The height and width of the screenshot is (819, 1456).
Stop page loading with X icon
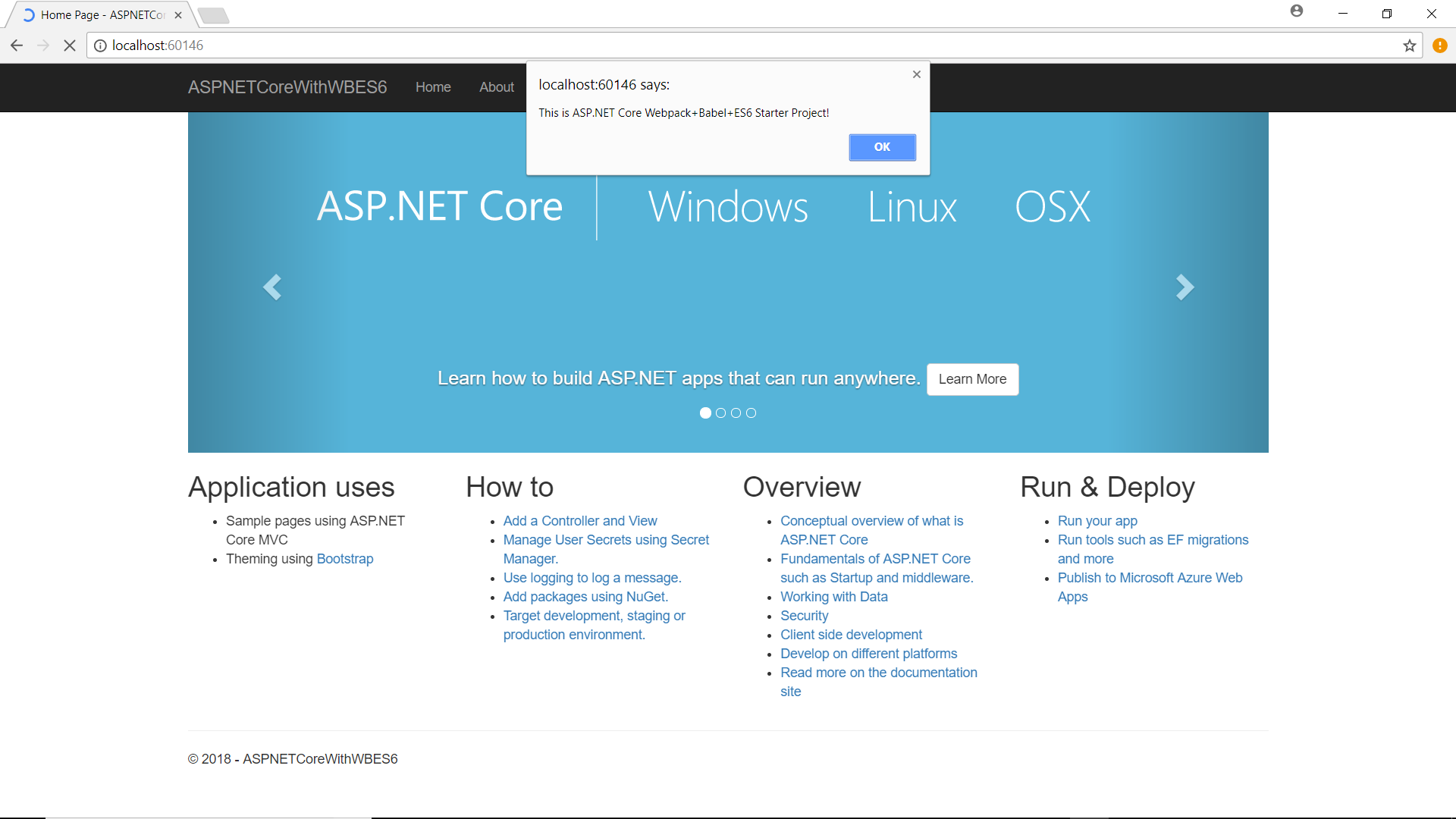(69, 45)
